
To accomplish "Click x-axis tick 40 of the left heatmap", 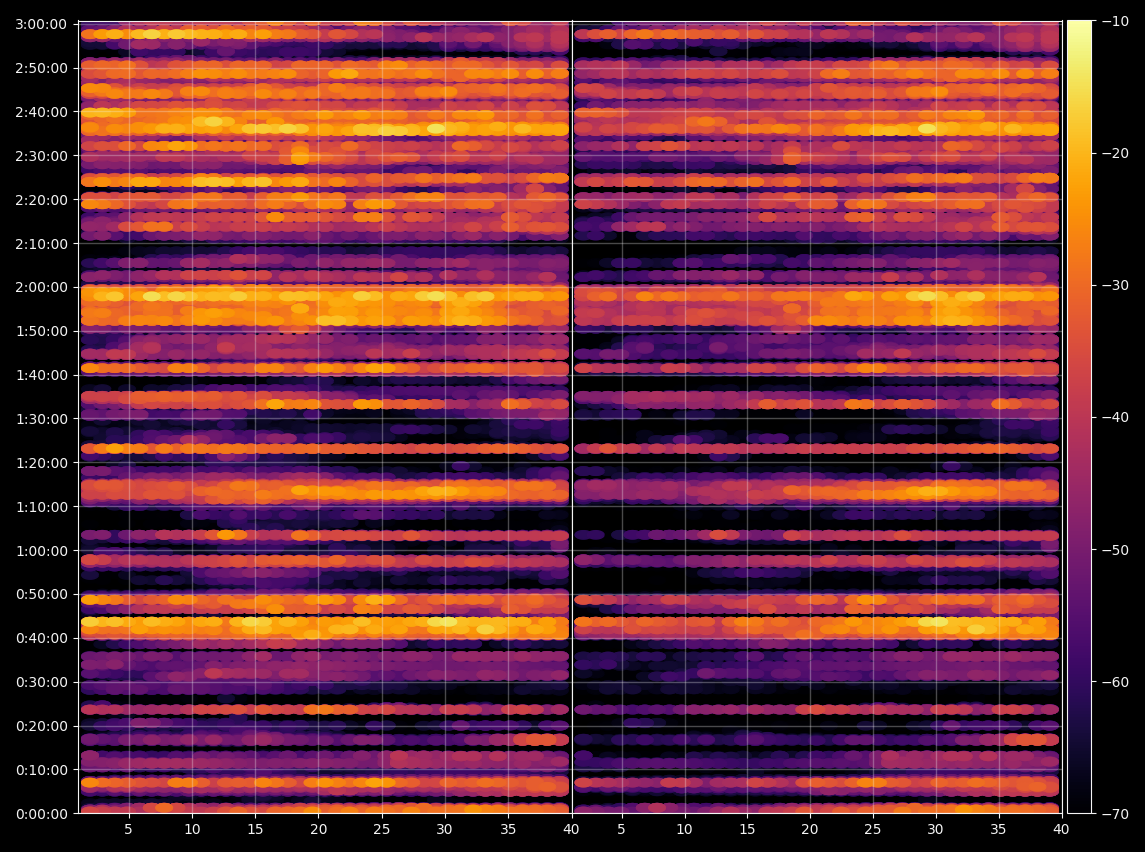I will point(571,829).
